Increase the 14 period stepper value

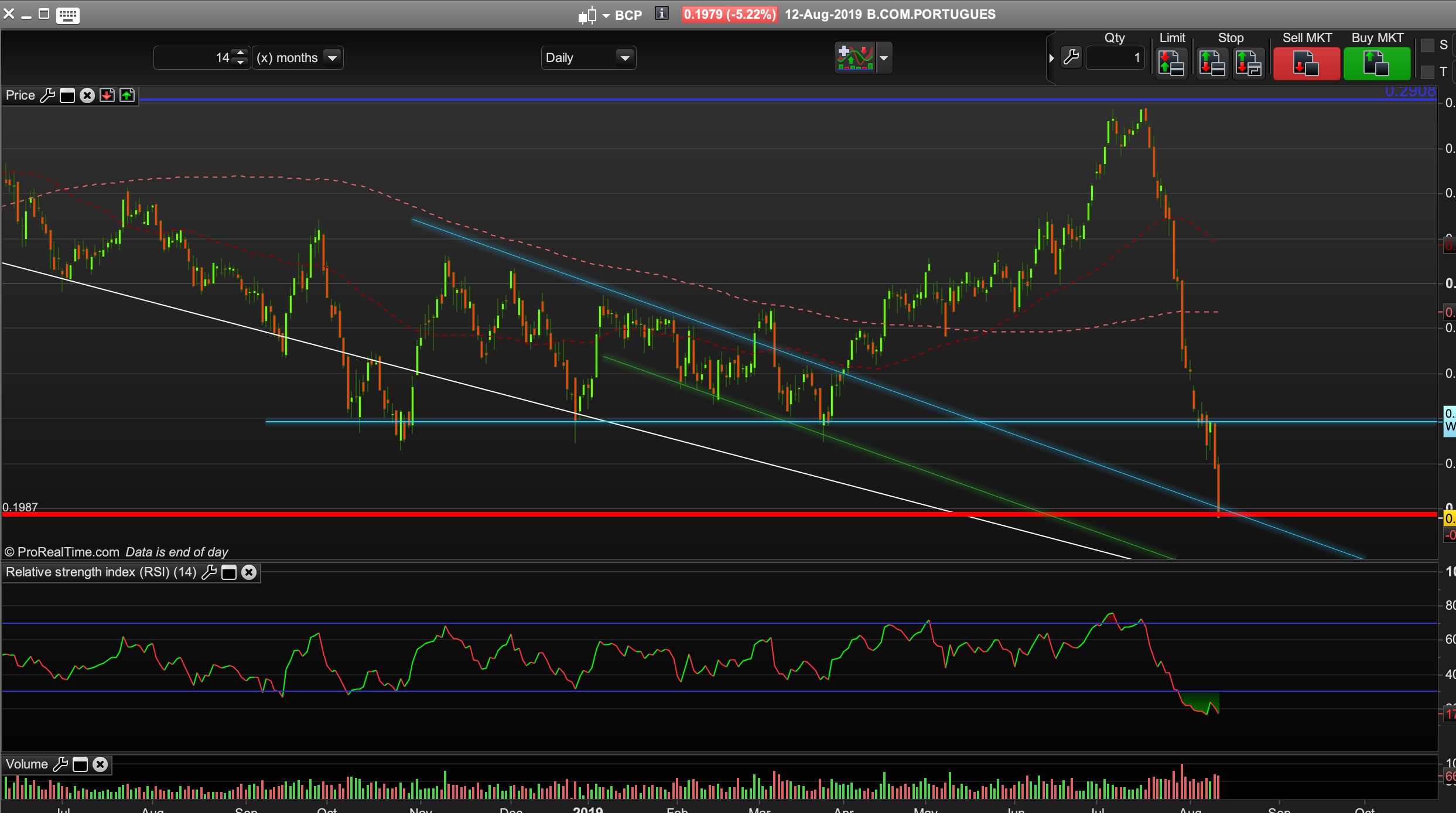(240, 53)
